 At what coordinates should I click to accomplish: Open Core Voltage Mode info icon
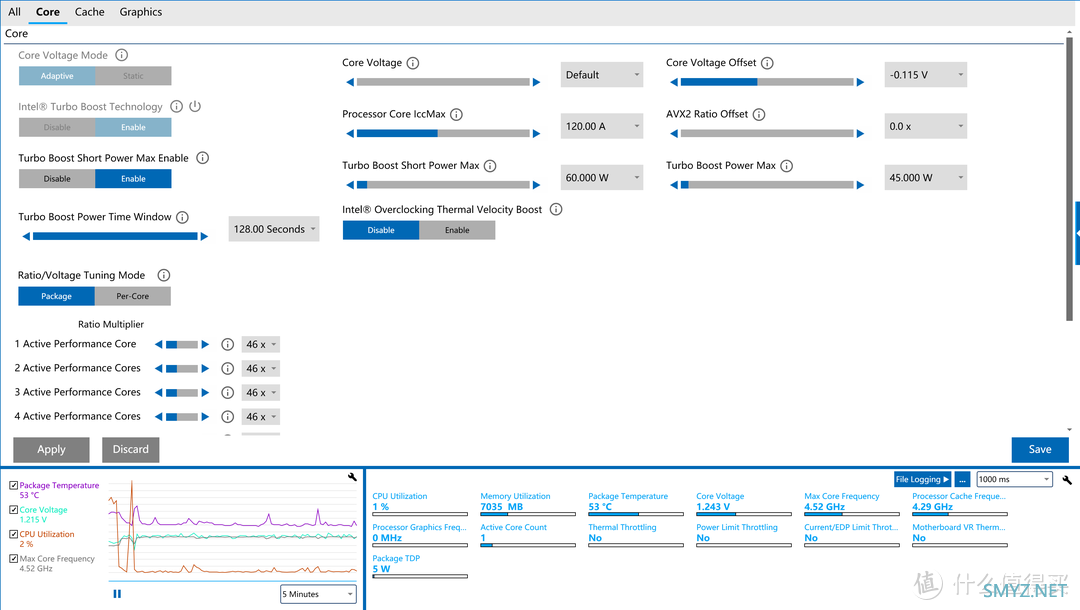tap(121, 55)
